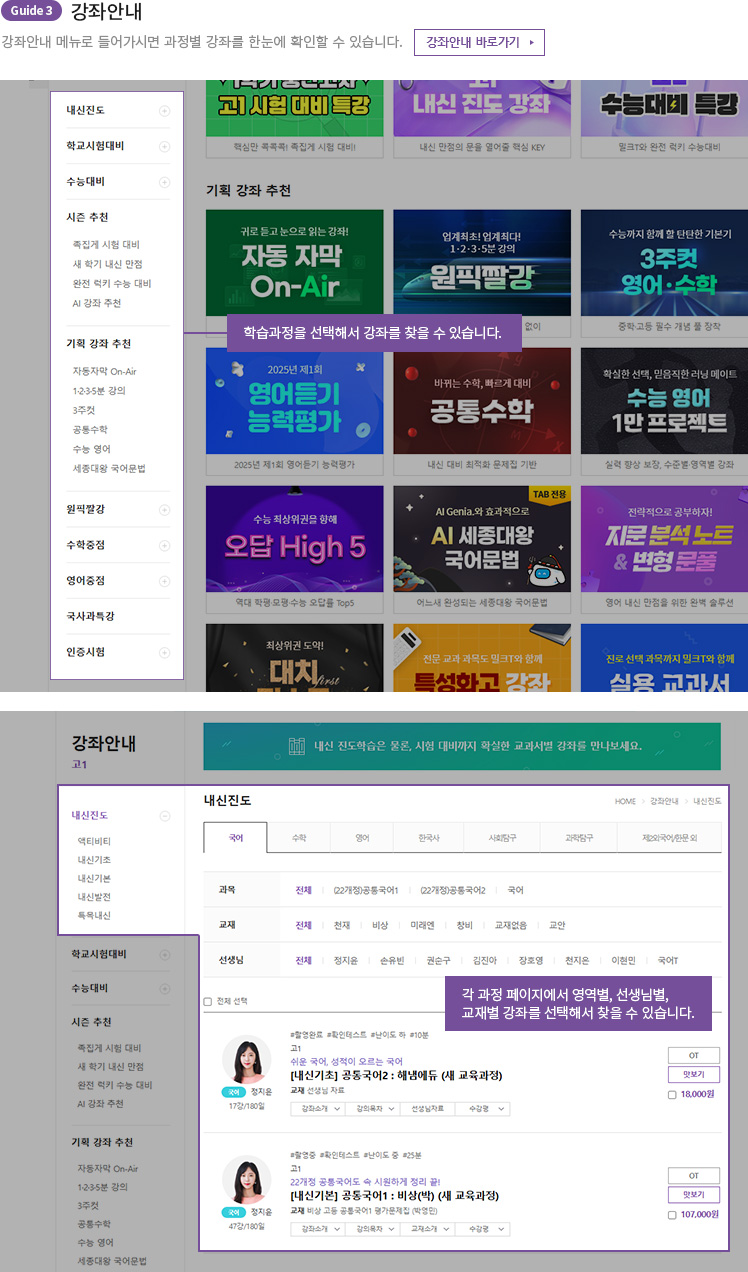Open the 영어듣기 능력평가 banner

click(x=295, y=402)
